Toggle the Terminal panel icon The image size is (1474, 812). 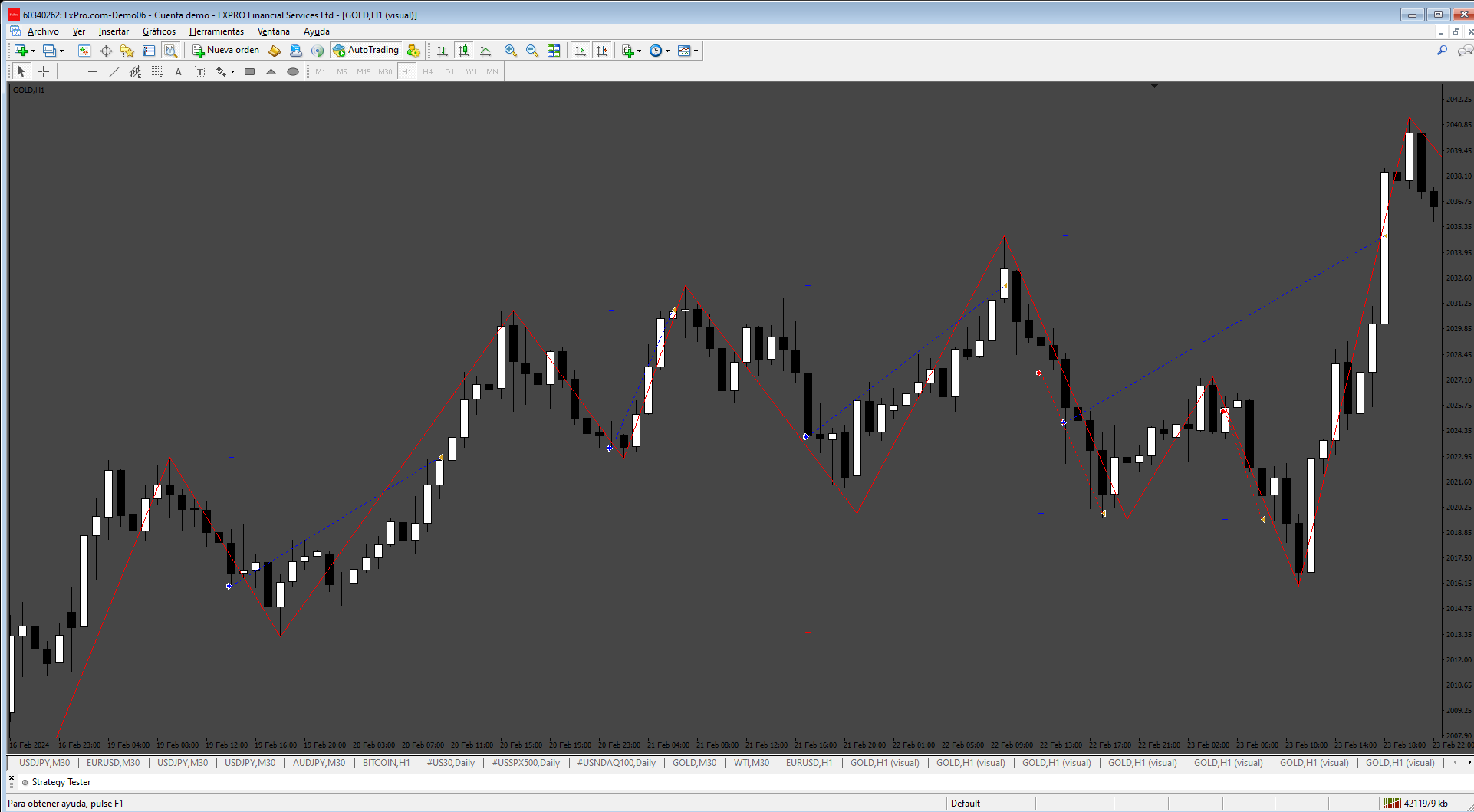[149, 51]
